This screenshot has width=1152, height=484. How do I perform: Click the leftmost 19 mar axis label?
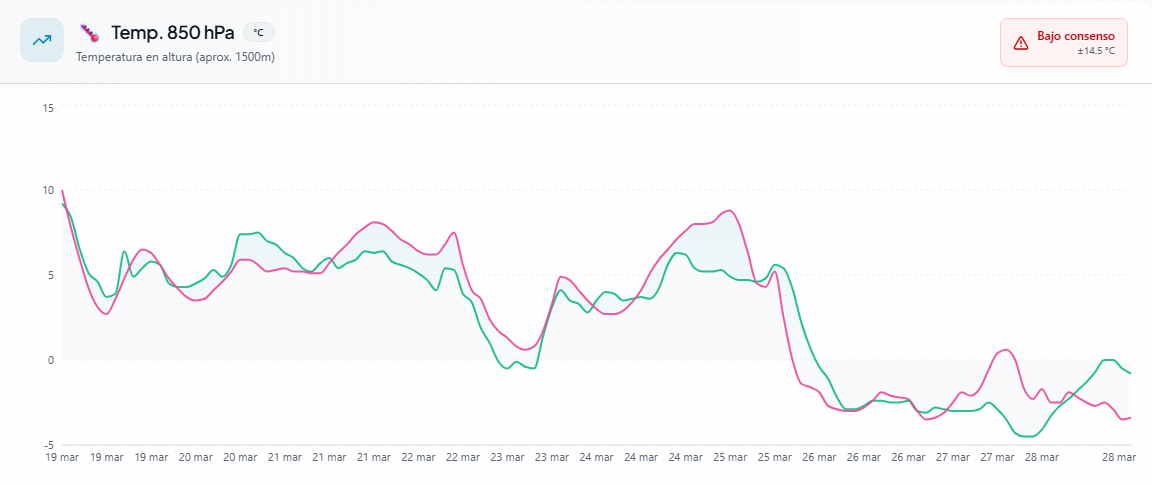(62, 458)
